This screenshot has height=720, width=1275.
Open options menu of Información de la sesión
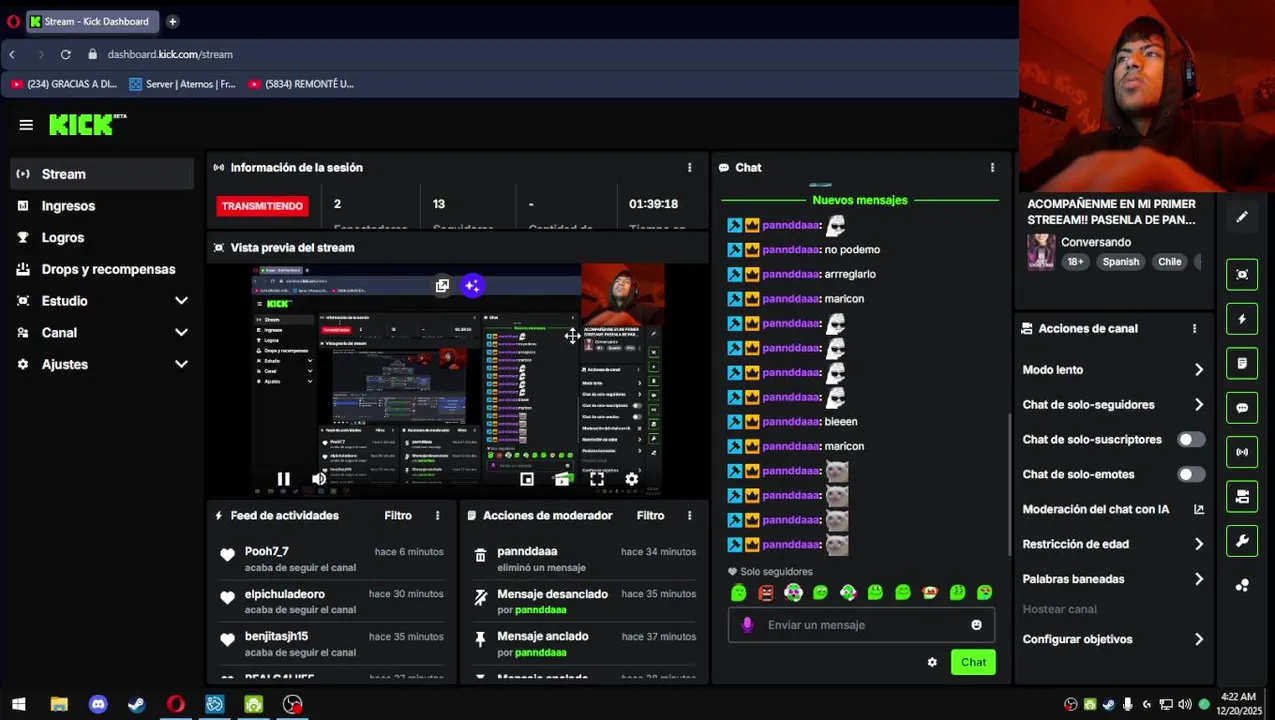tap(689, 168)
